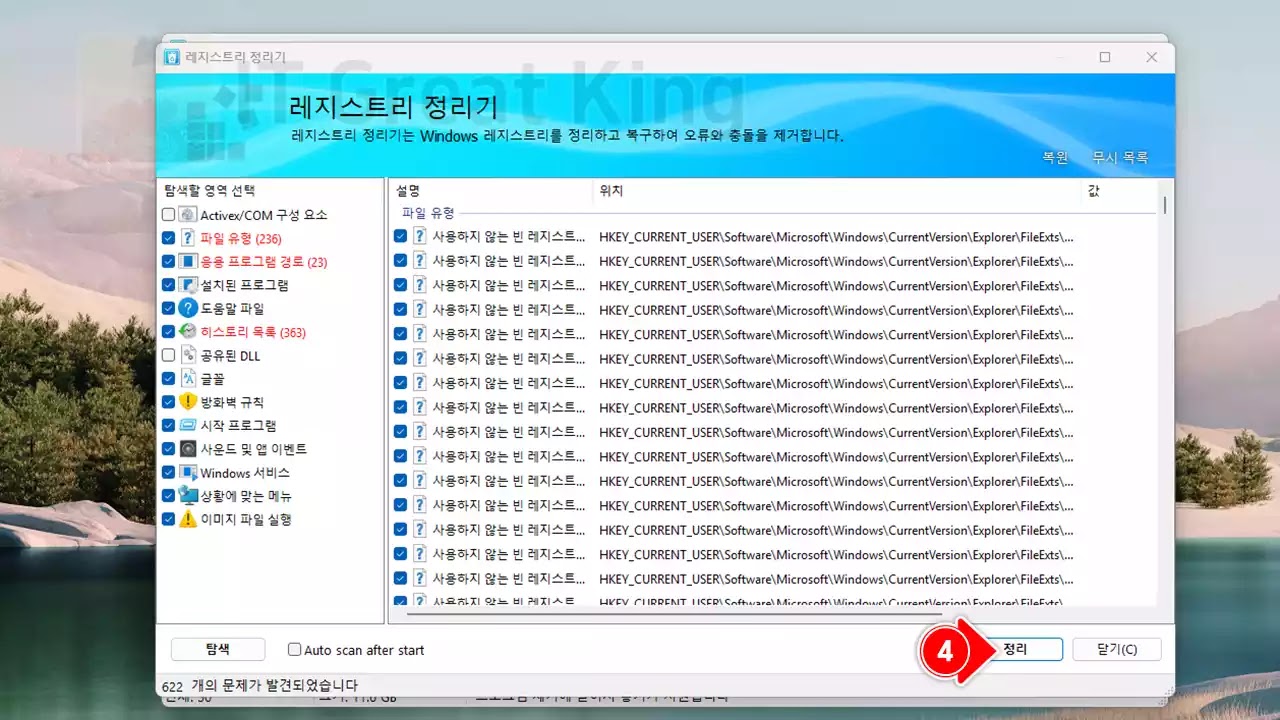Open the 복원 restore link
This screenshot has height=720, width=1280.
coord(1056,158)
